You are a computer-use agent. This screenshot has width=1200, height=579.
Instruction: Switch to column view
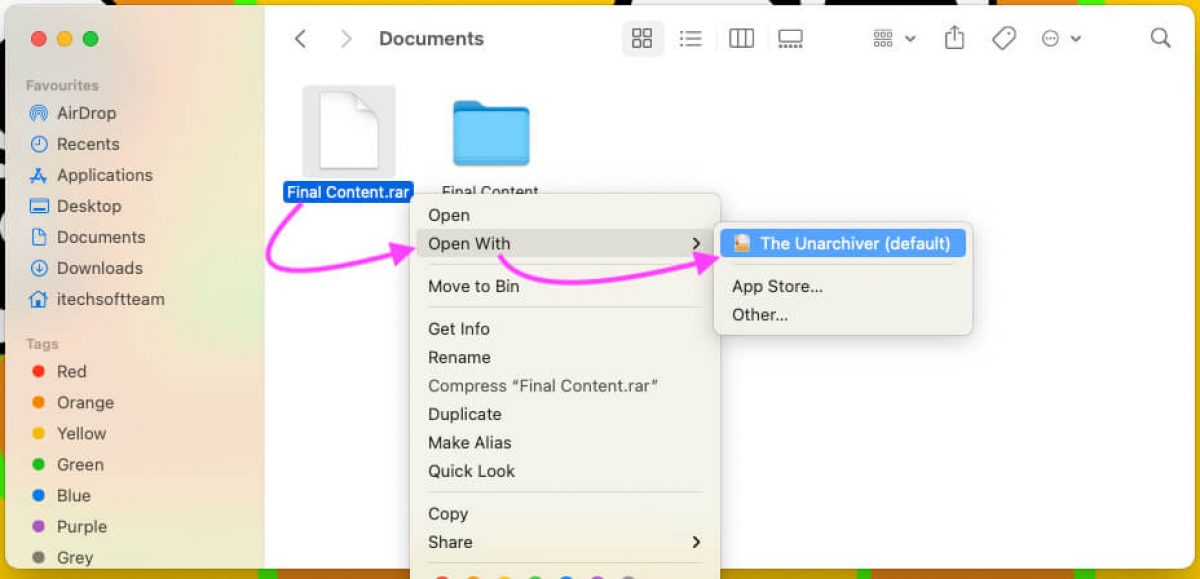741,39
